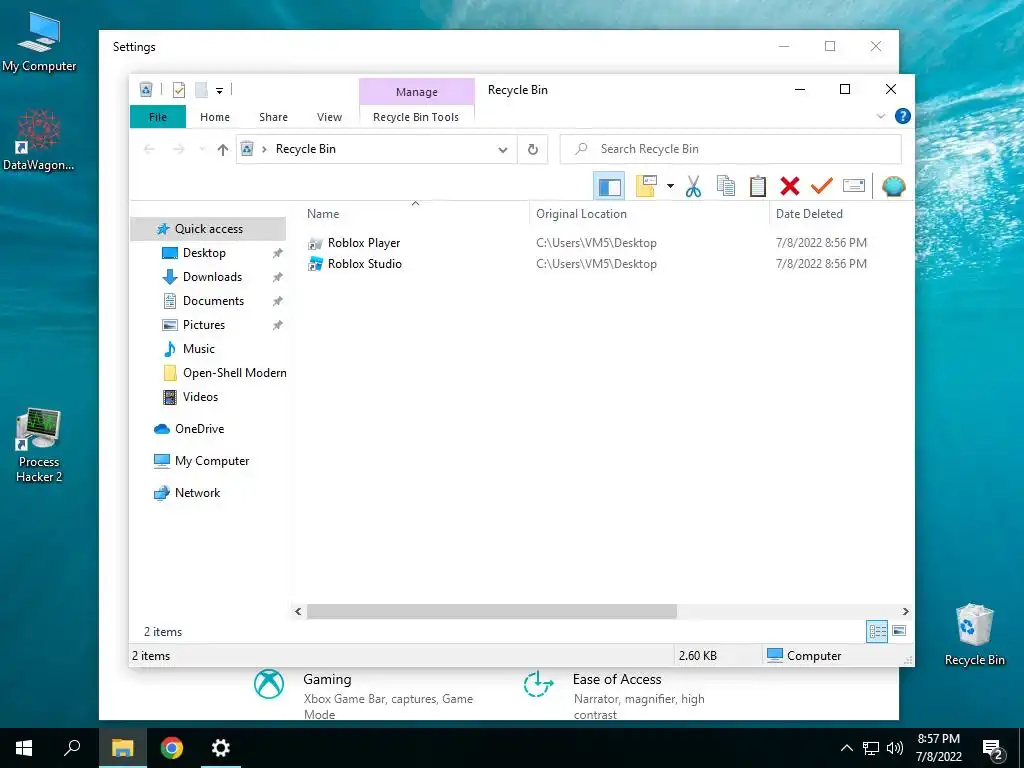Open Music in navigation pane
The height and width of the screenshot is (768, 1024).
pos(199,349)
